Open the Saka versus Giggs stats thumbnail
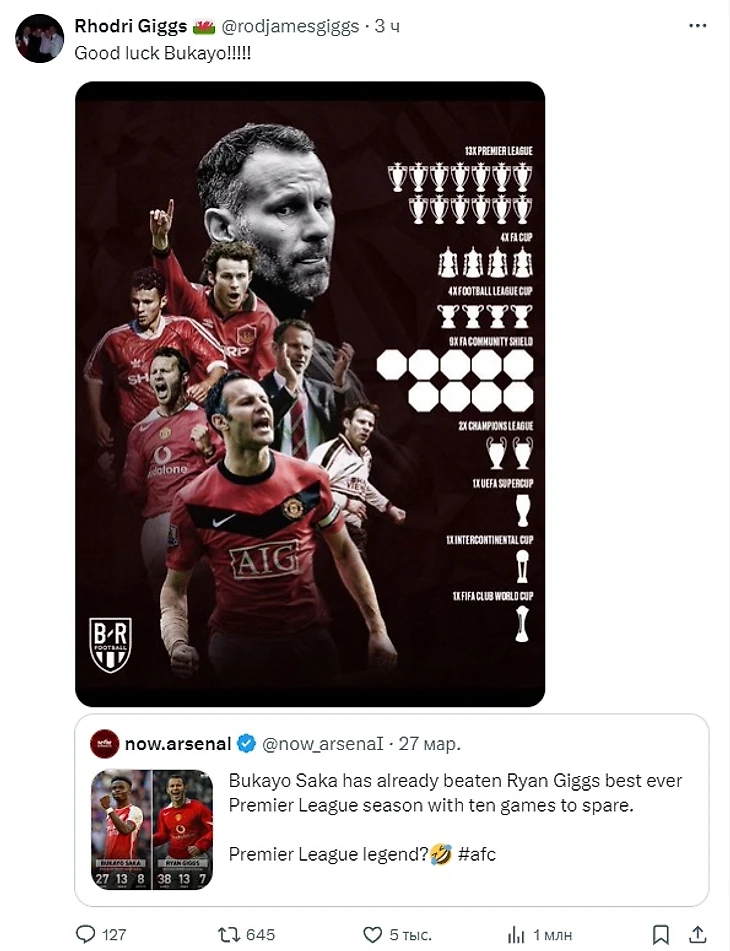The width and height of the screenshot is (730, 951). click(x=152, y=830)
